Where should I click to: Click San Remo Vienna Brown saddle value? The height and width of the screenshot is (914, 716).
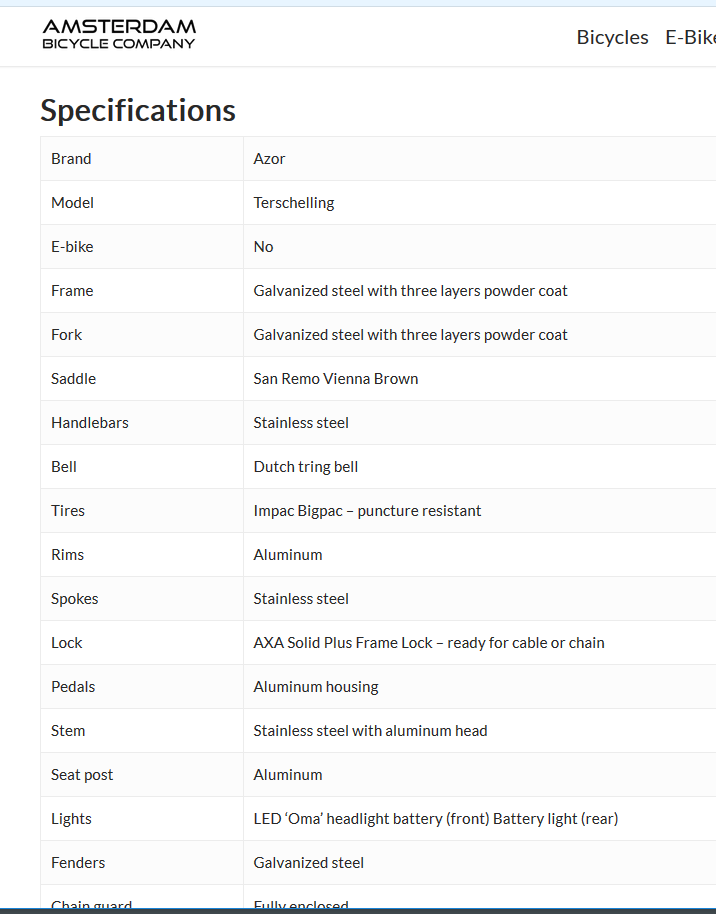tap(336, 379)
